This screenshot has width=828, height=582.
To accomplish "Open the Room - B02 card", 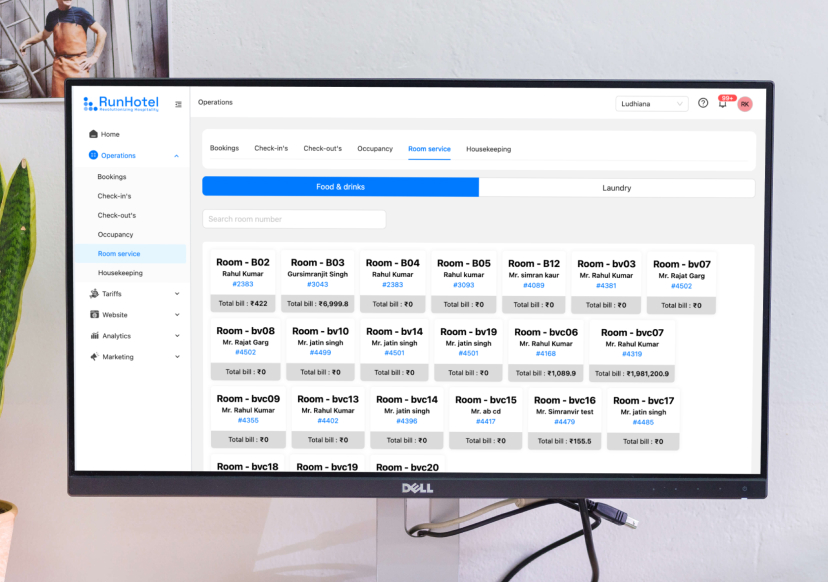I will (x=243, y=281).
